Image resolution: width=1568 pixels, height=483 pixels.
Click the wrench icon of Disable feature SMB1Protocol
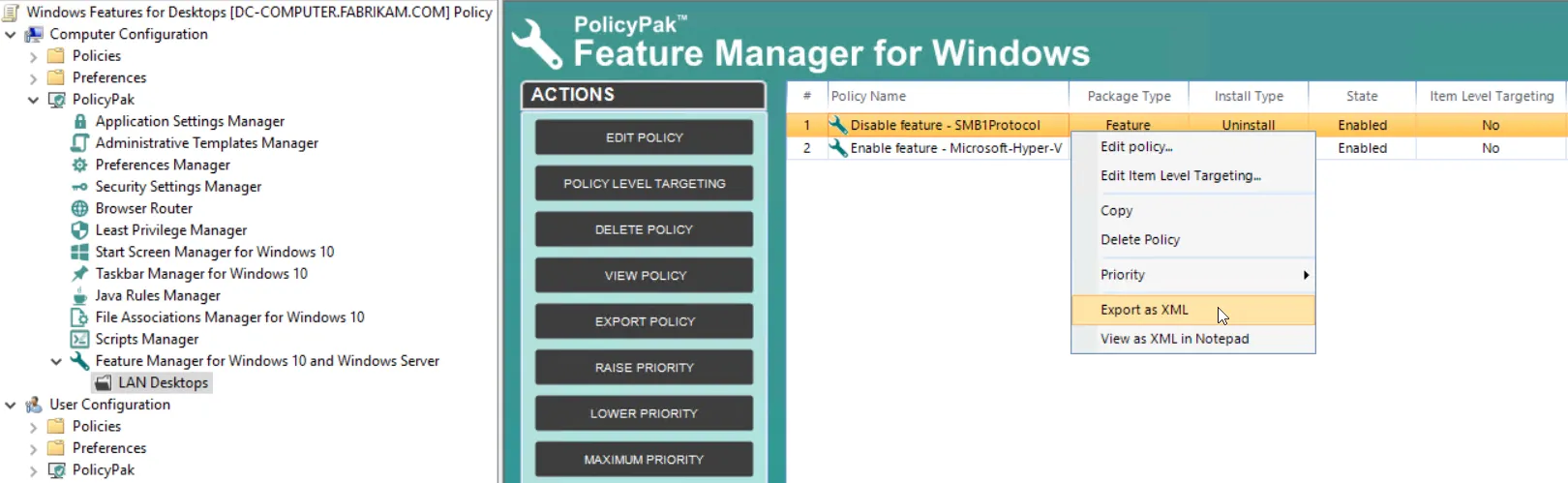(837, 125)
